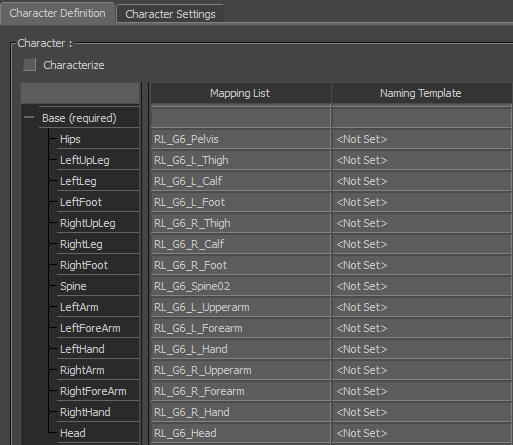Viewport: 513px width, 445px height.
Task: Click the Not Set template cell for LeftHand
Action: point(422,349)
